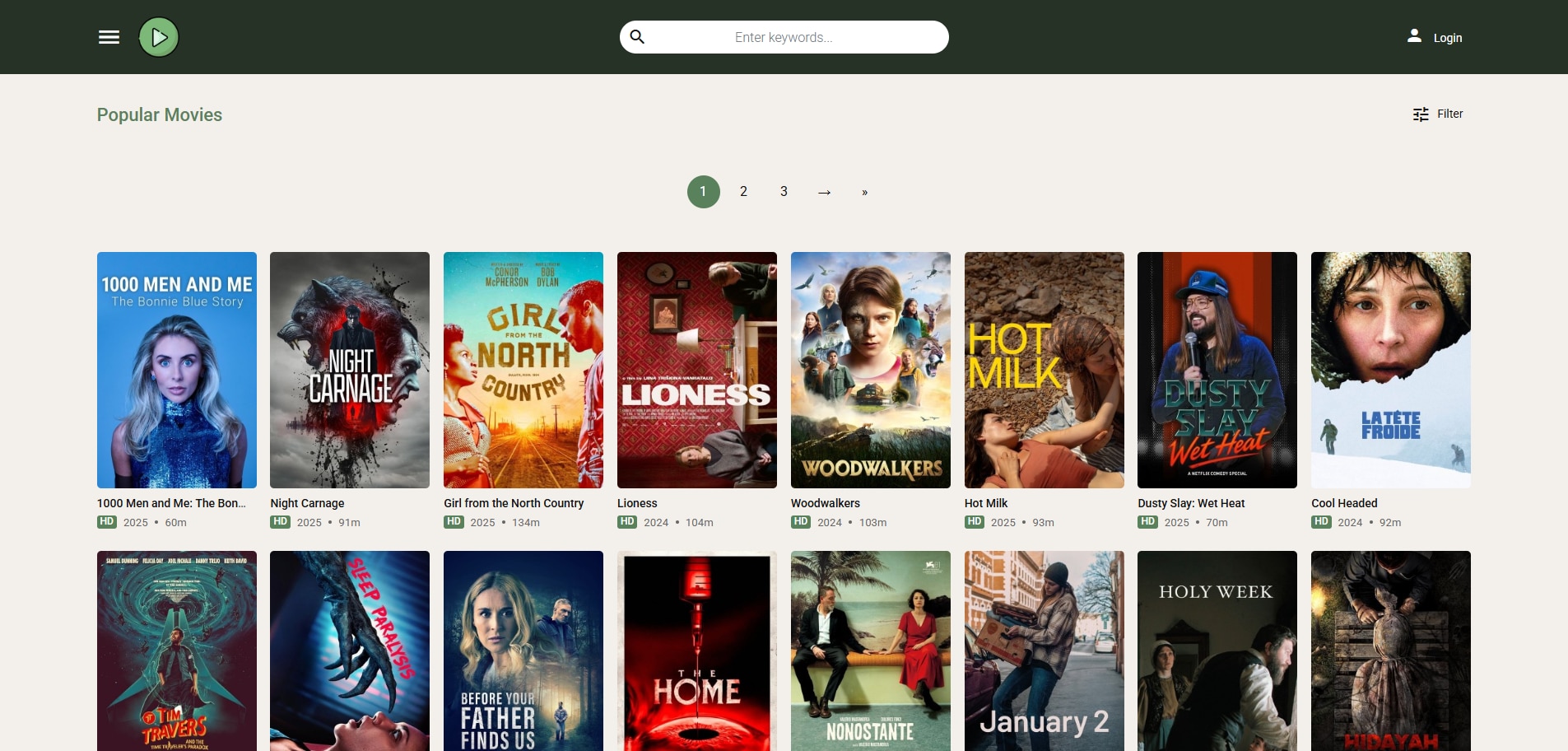1568x751 pixels.
Task: Click HD badge under Lioness
Action: pos(627,522)
